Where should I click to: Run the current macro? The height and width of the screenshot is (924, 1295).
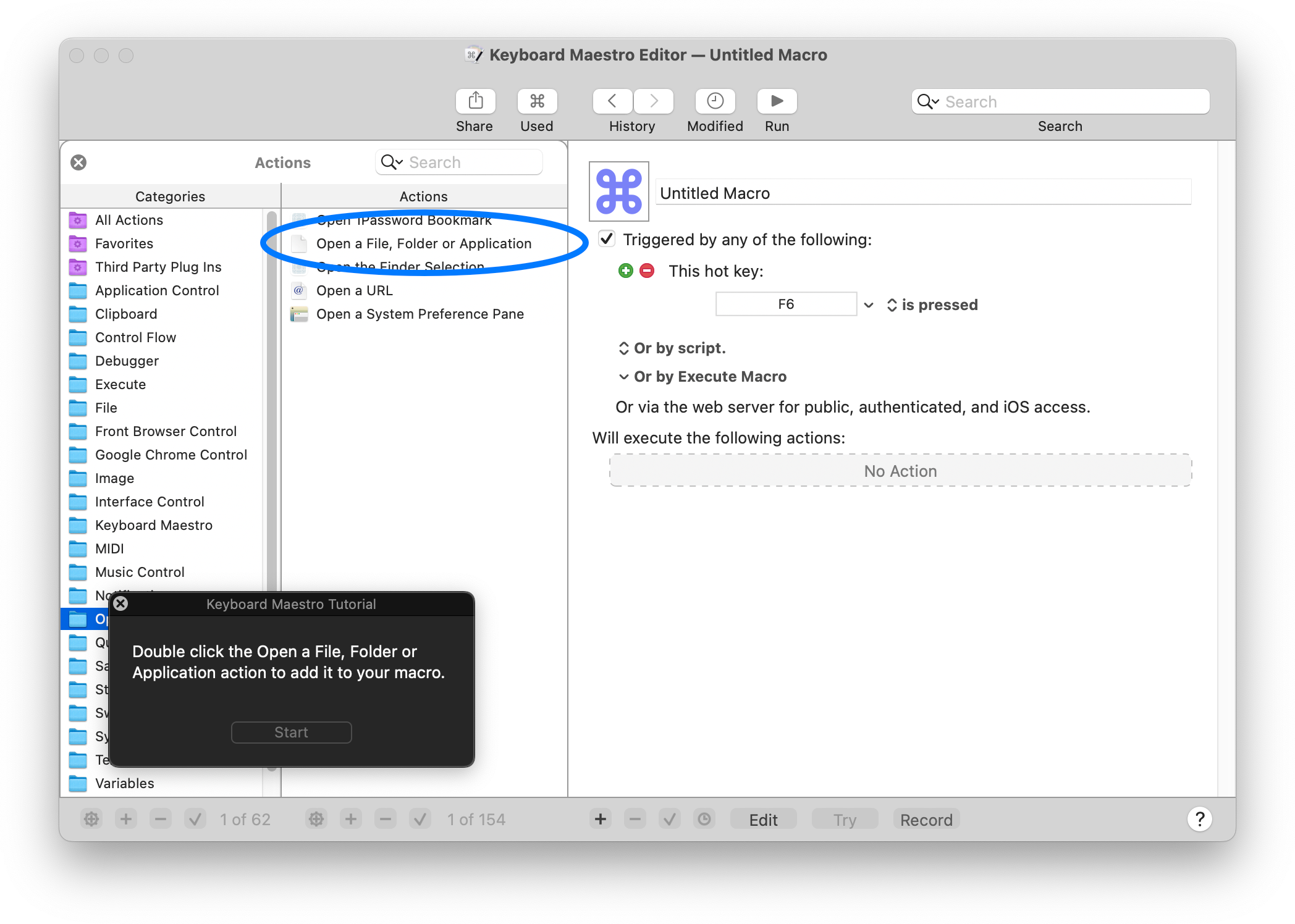point(777,101)
